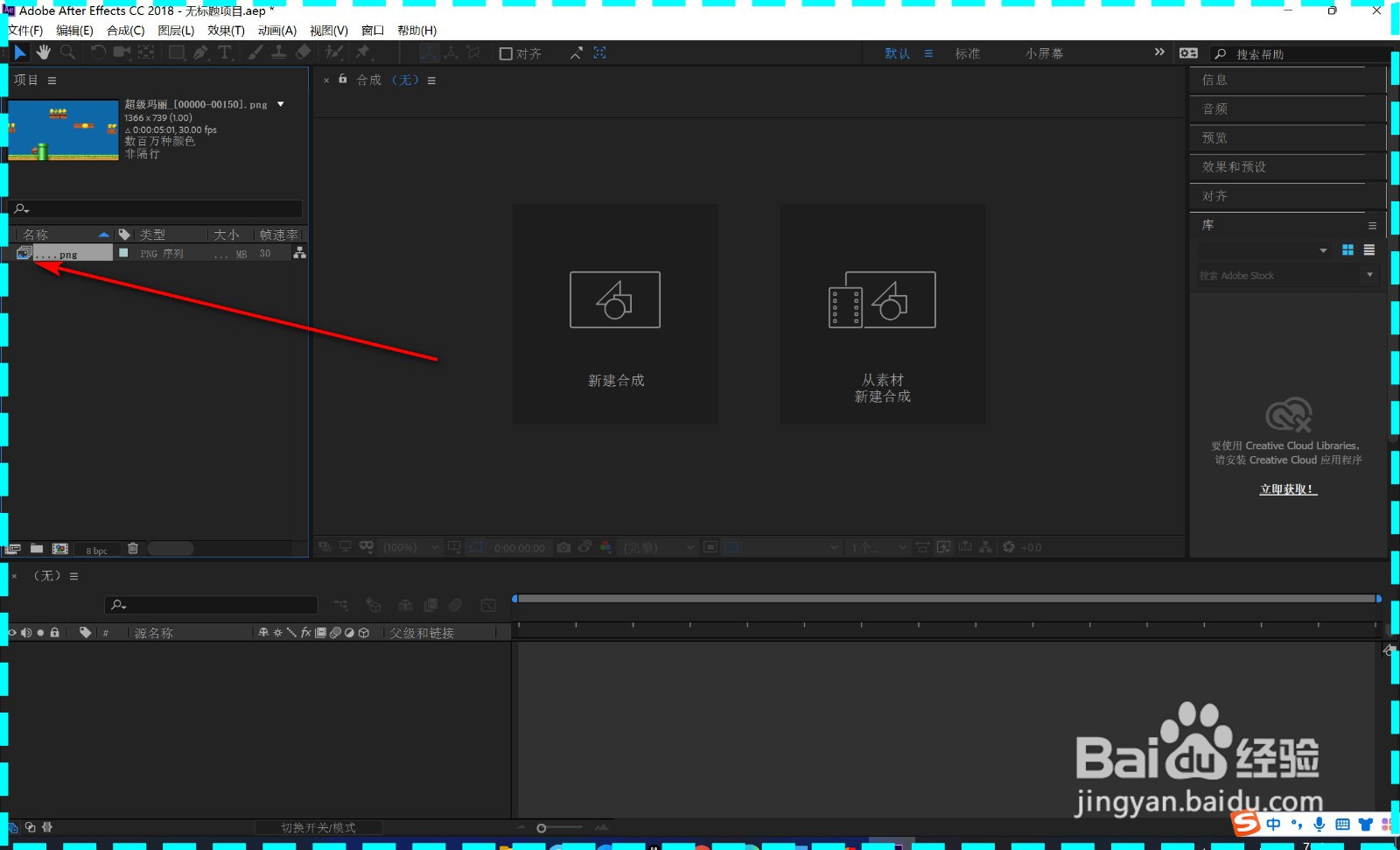Open the 效果(T) menu
Viewport: 1400px width, 850px height.
pos(226,31)
